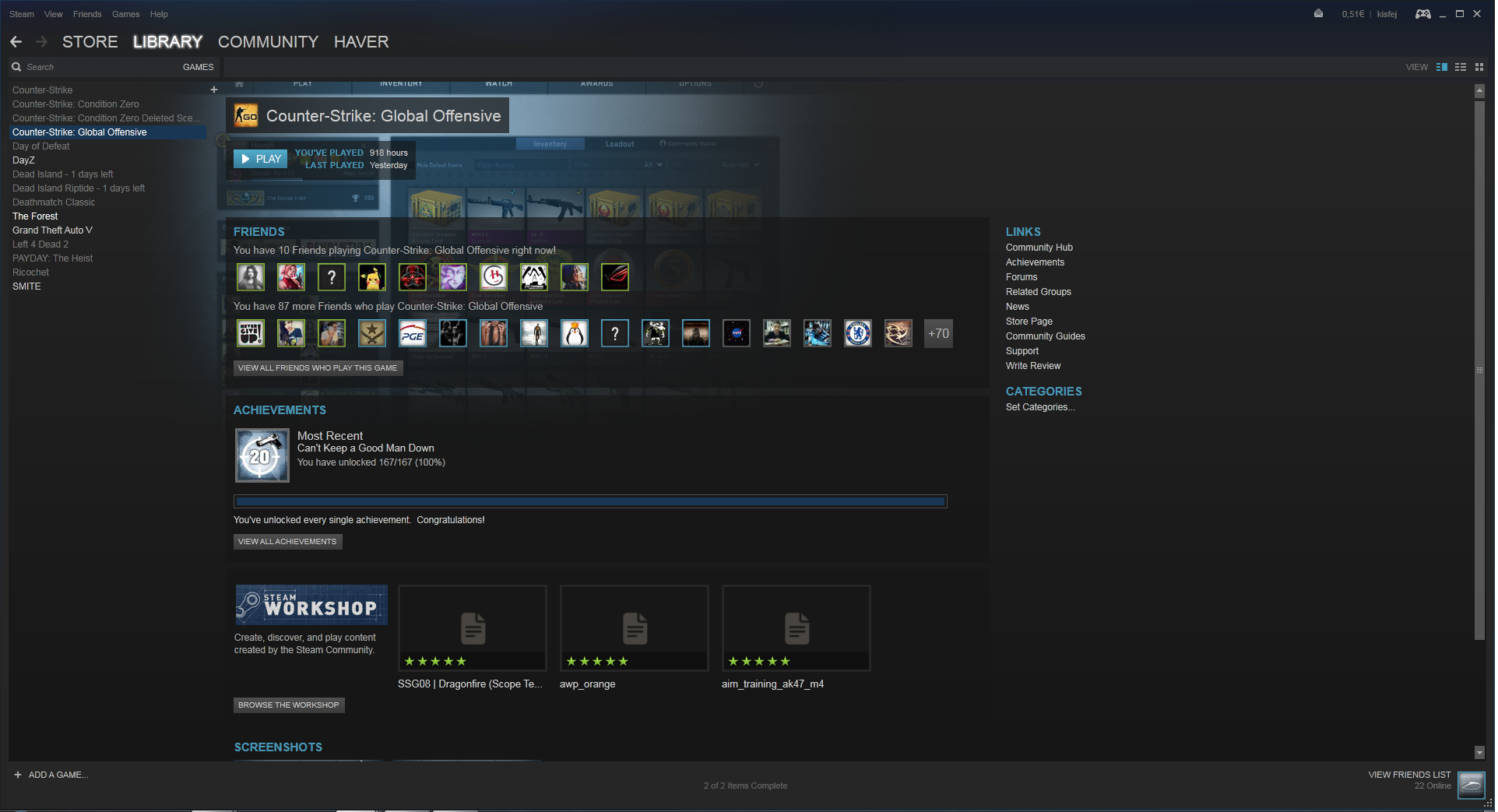Click the 0,51€ wallet balance
This screenshot has width=1498, height=812.
(1352, 14)
